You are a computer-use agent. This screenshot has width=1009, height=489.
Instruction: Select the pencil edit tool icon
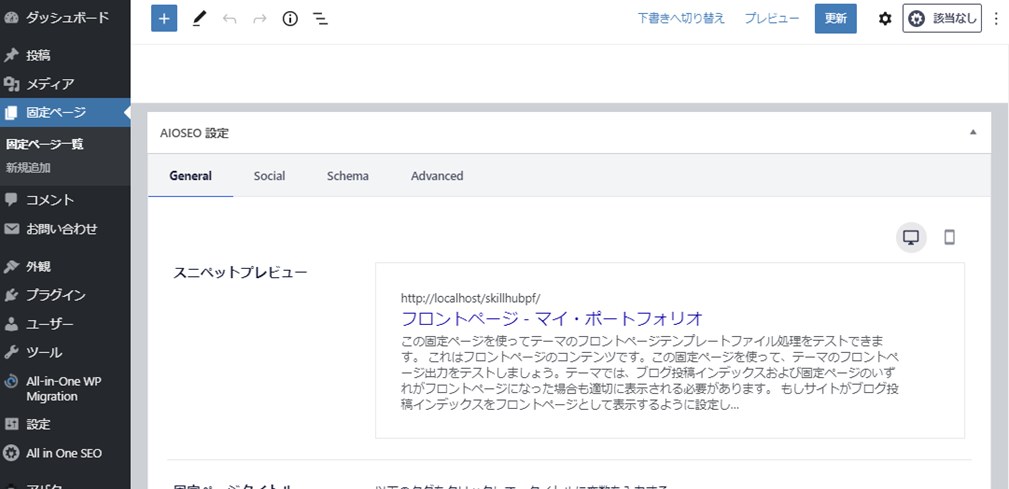coord(199,19)
